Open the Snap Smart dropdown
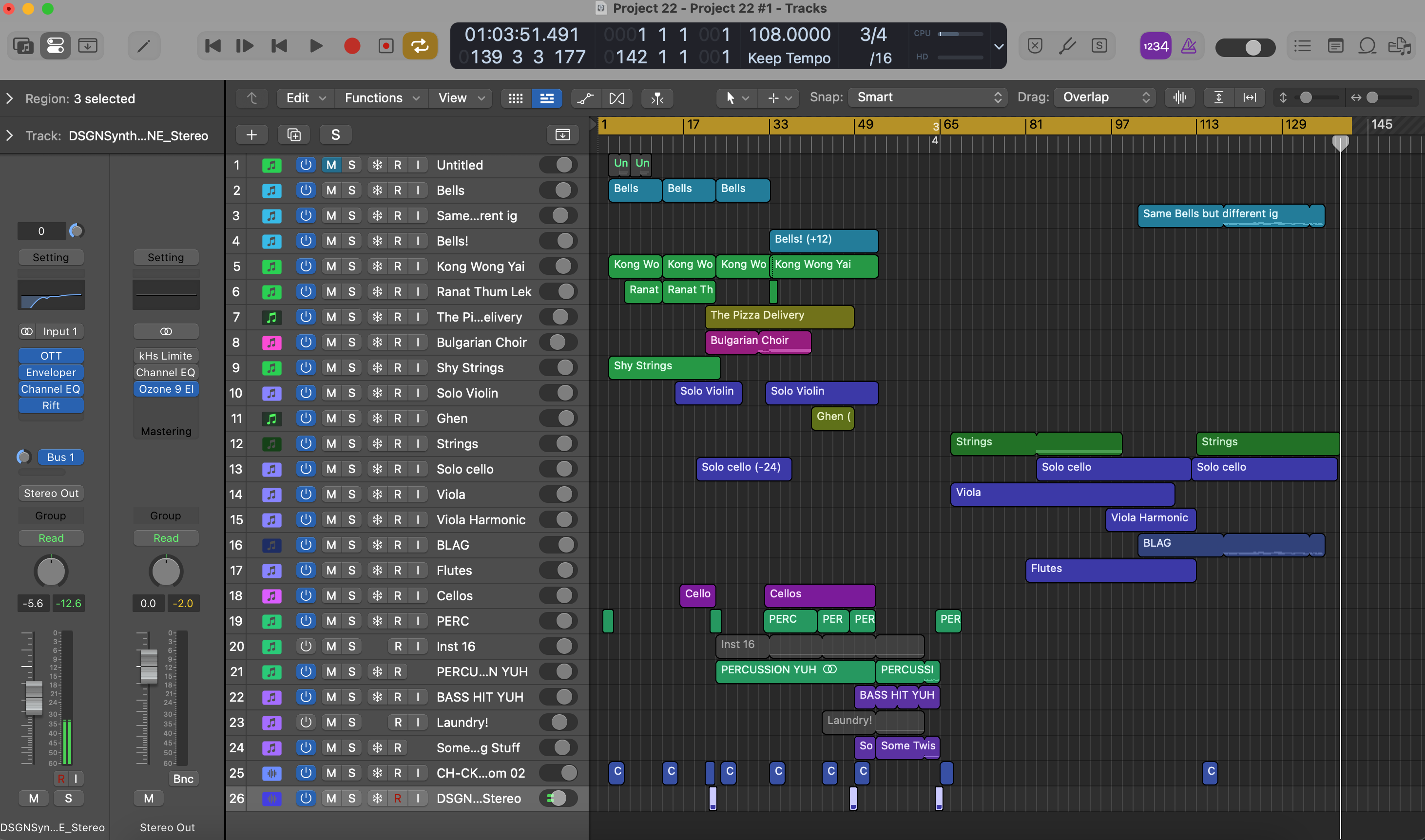Viewport: 1425px width, 840px height. pos(928,97)
